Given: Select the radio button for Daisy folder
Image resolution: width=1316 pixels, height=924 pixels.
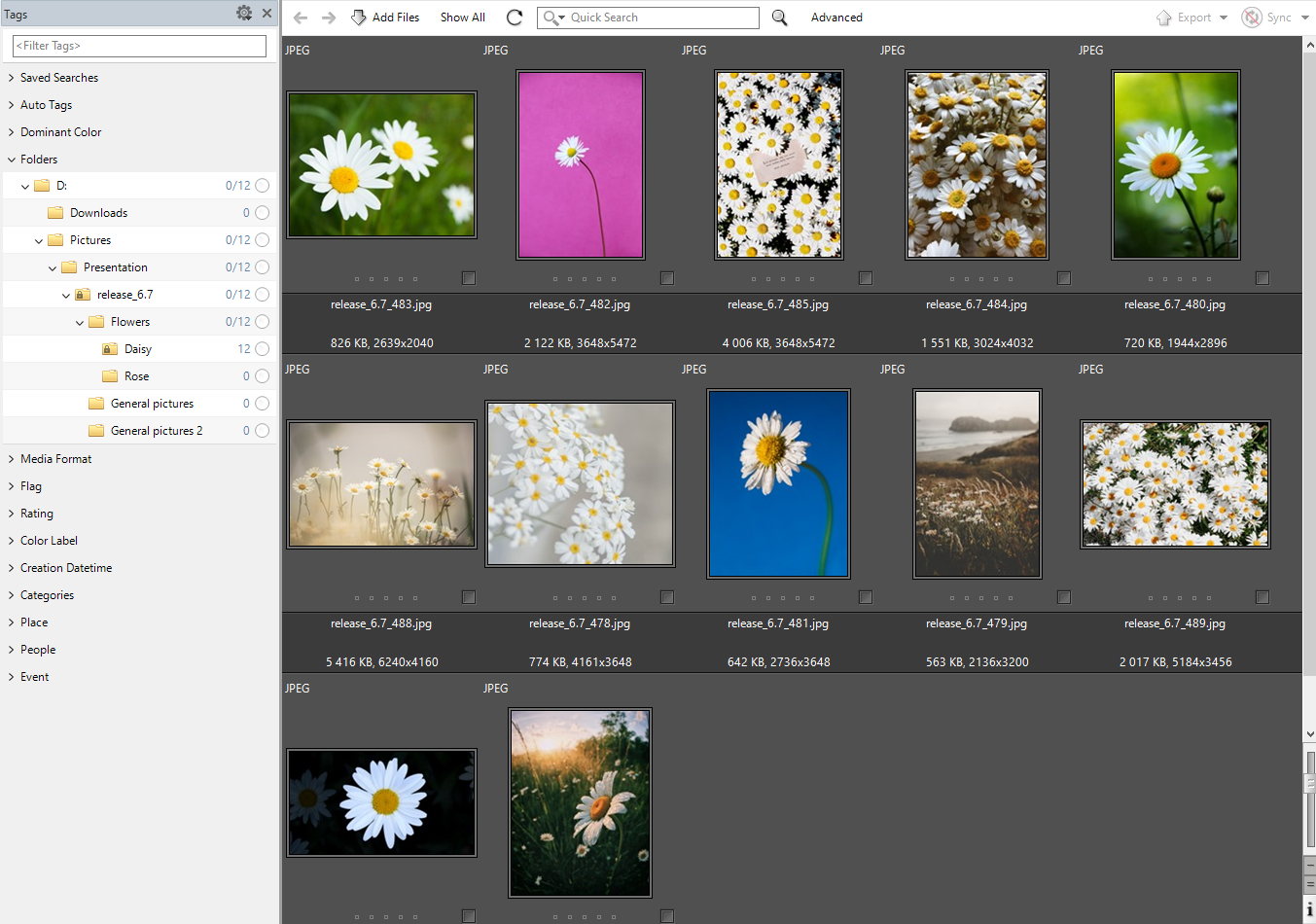Looking at the screenshot, I should tap(262, 349).
